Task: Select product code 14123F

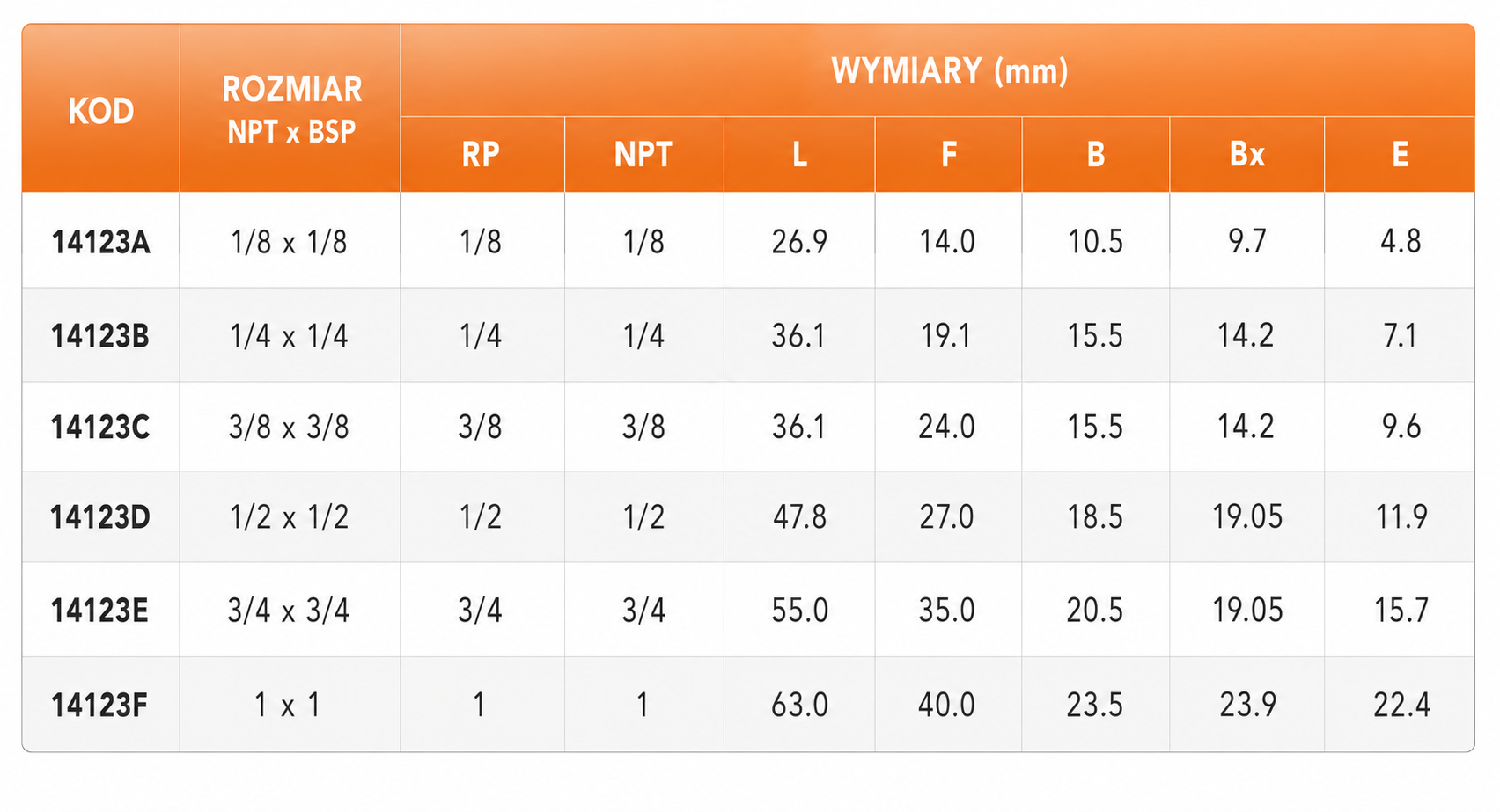Action: click(99, 706)
